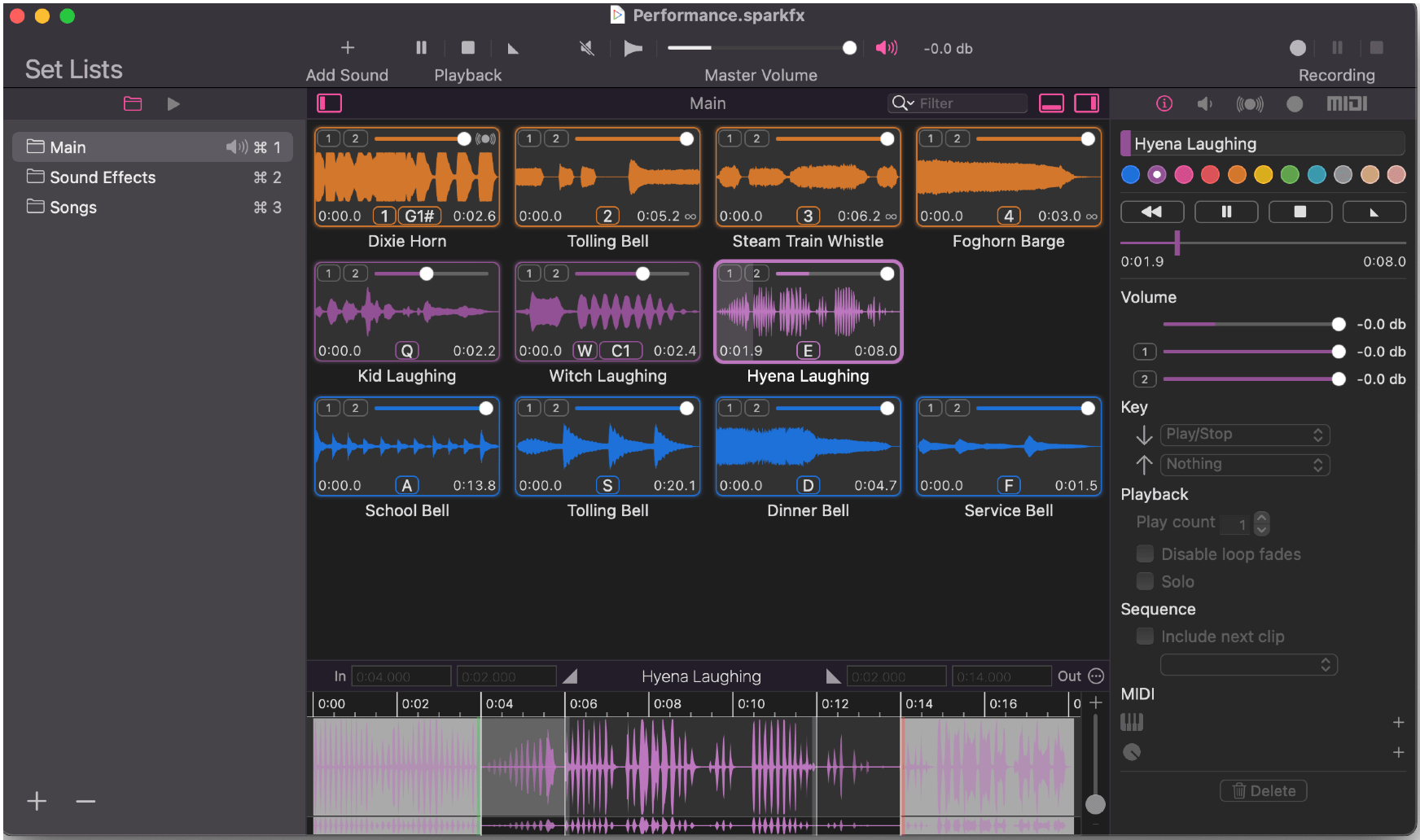Open the MIDI tab in the inspector

coord(1347,103)
